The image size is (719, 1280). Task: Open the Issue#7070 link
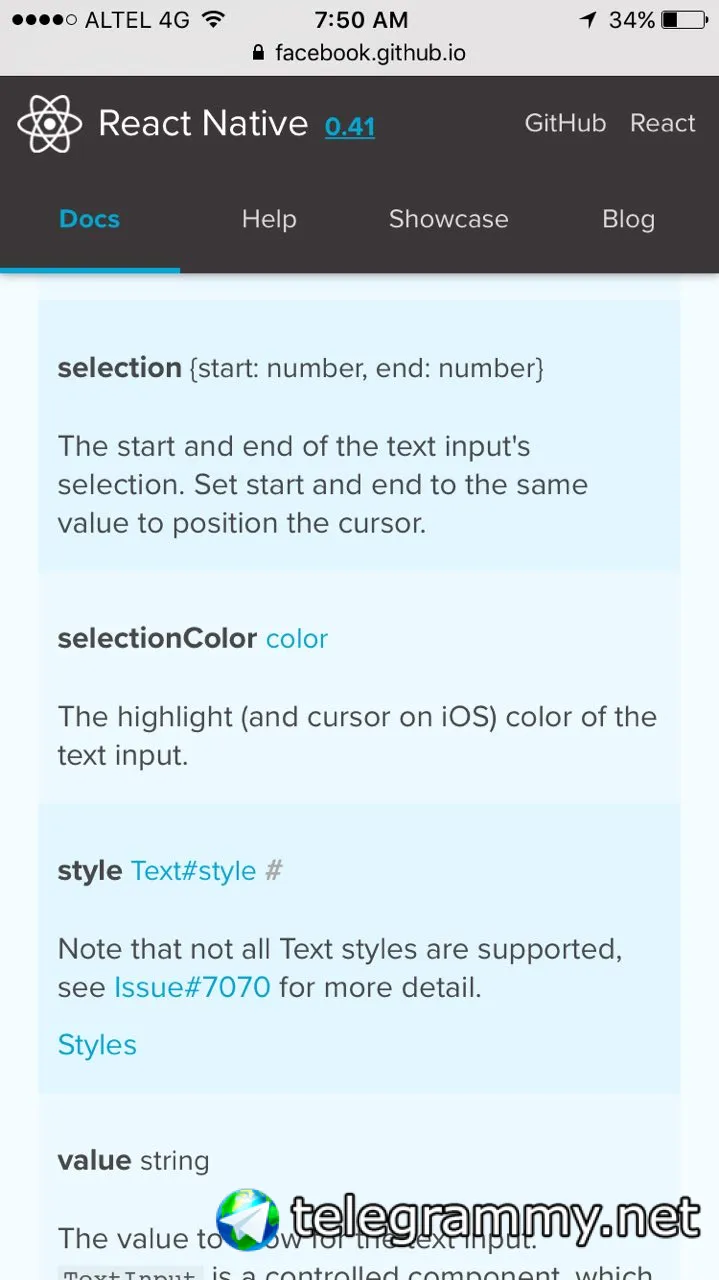(192, 988)
